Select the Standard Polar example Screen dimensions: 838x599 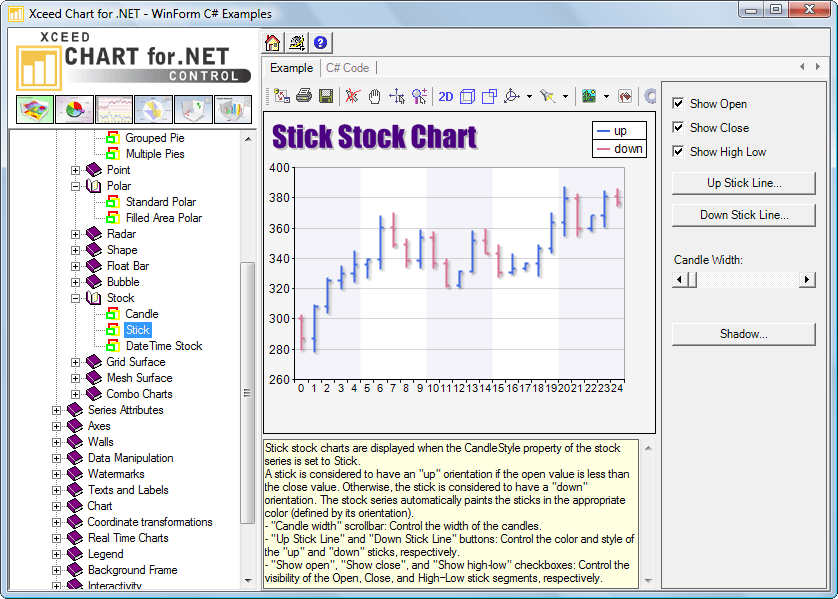pyautogui.click(x=161, y=202)
